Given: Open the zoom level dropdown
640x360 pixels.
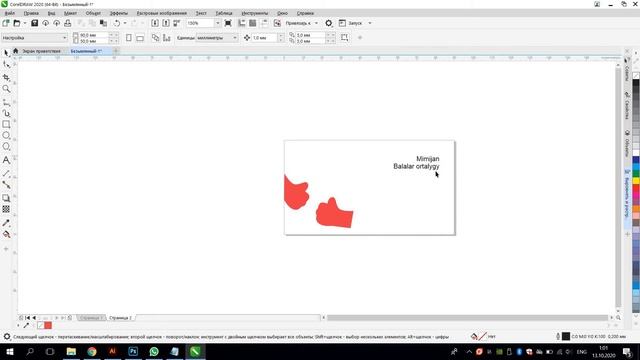Looking at the screenshot, I should click(218, 23).
